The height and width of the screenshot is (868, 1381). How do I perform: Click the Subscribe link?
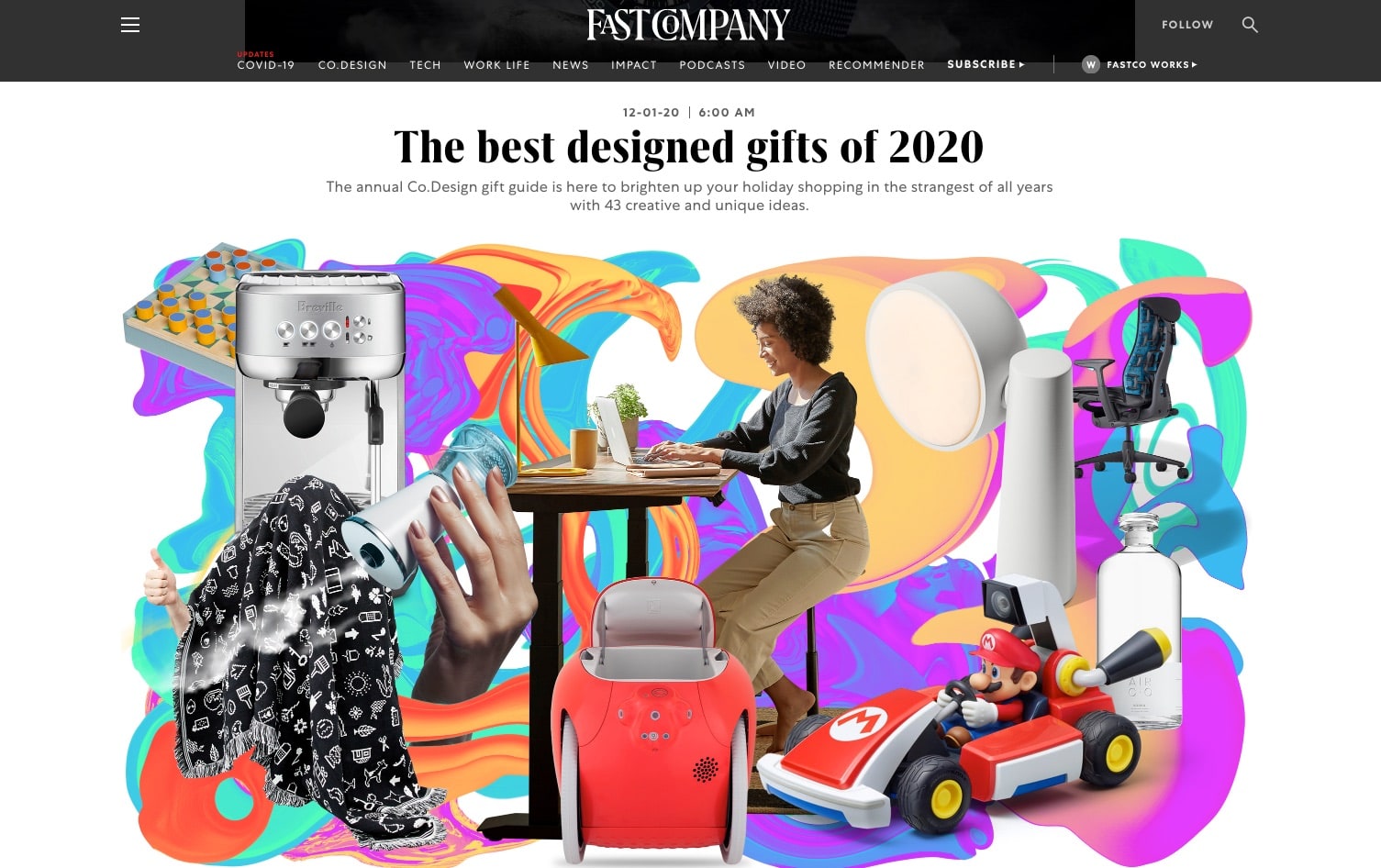(981, 64)
